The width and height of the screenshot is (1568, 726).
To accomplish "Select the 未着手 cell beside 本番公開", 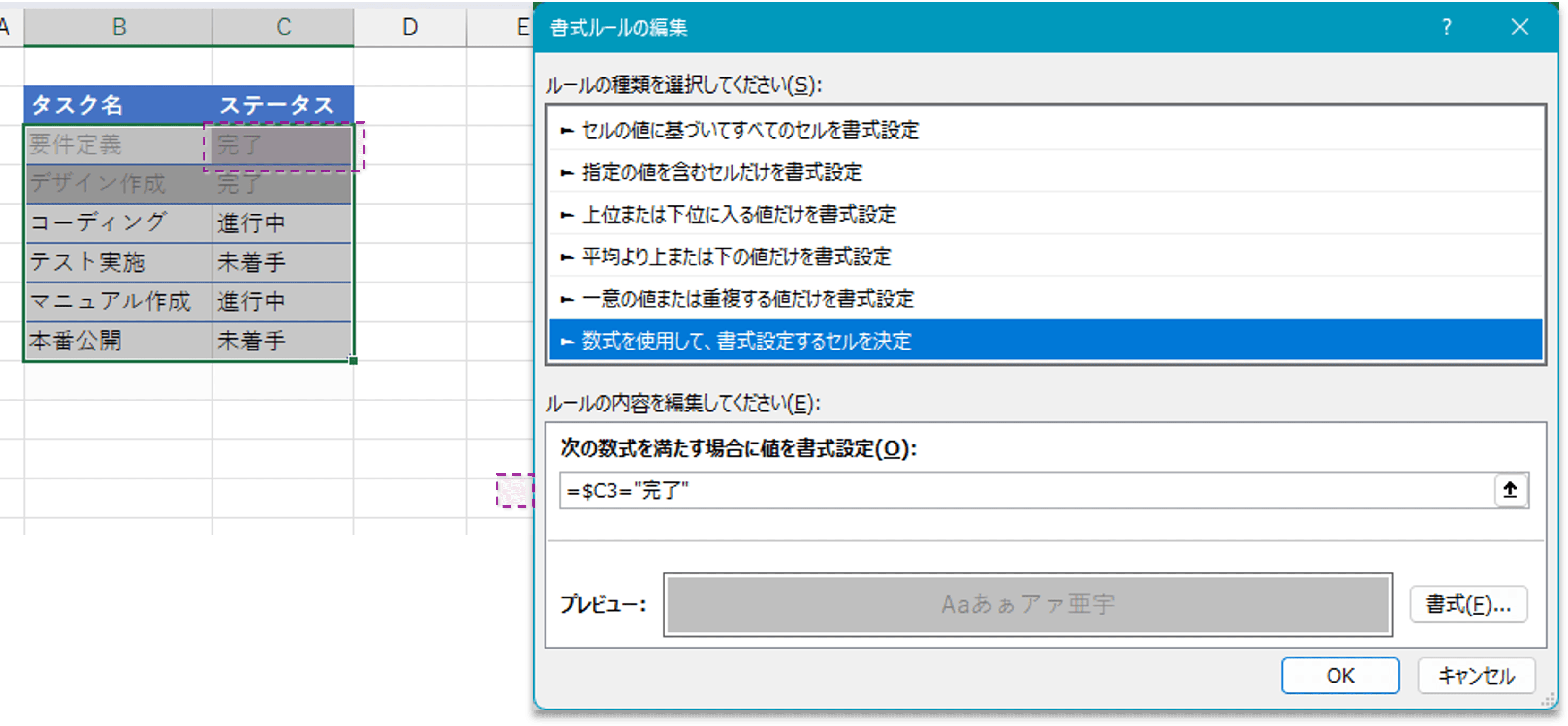I will pos(281,340).
